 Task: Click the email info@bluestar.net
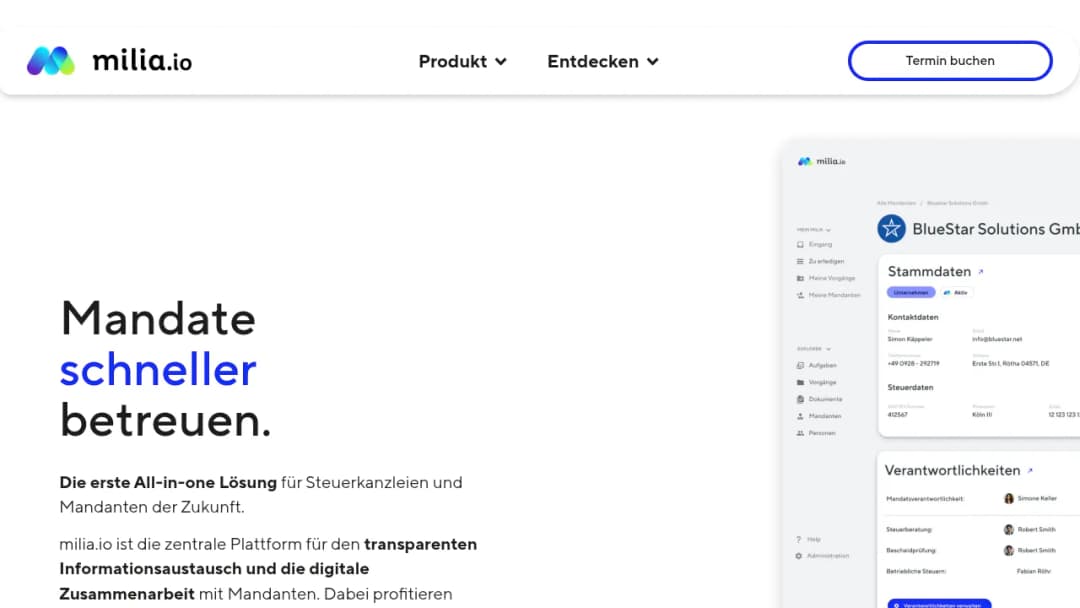997,339
